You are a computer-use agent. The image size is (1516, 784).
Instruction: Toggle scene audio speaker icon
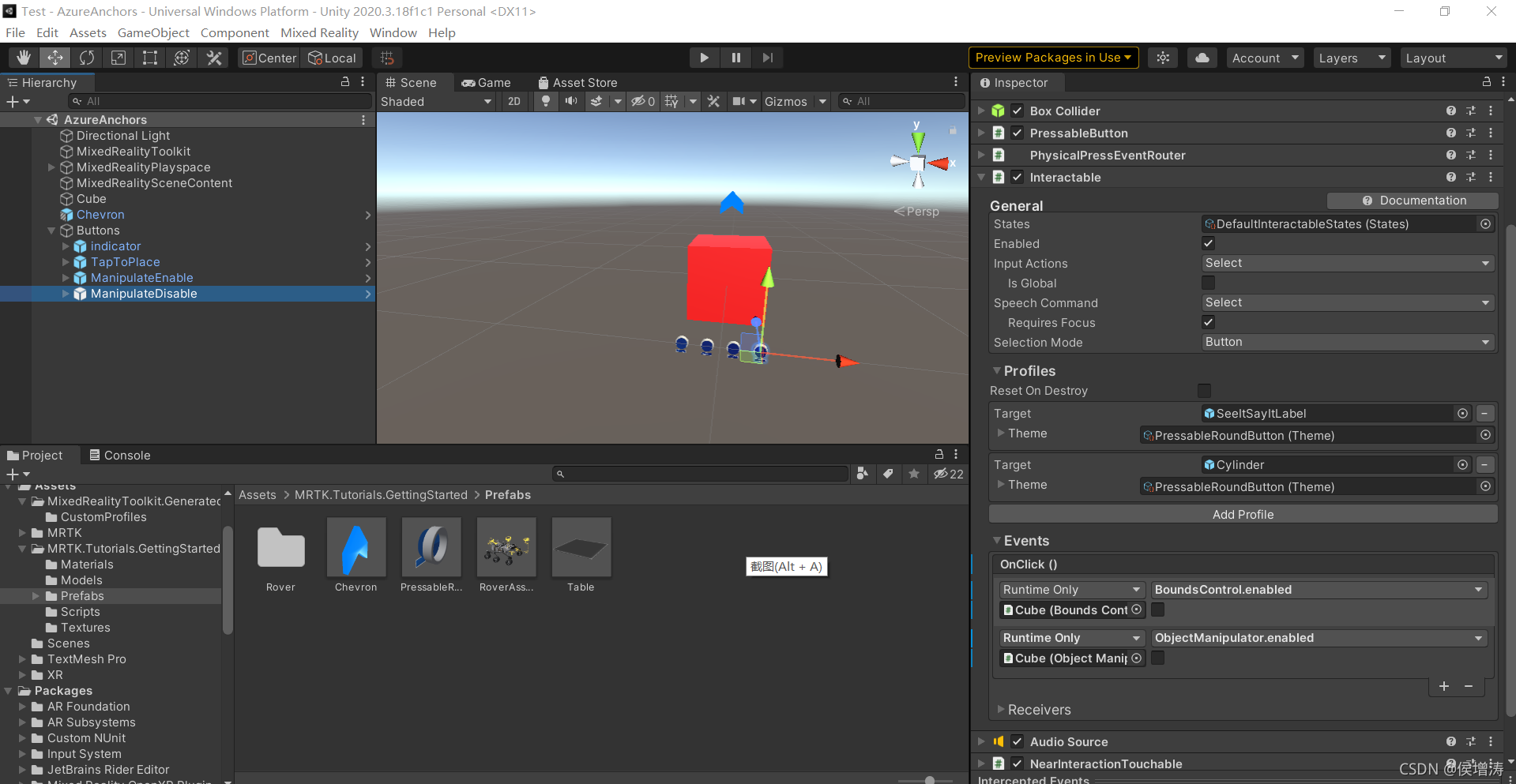click(571, 101)
